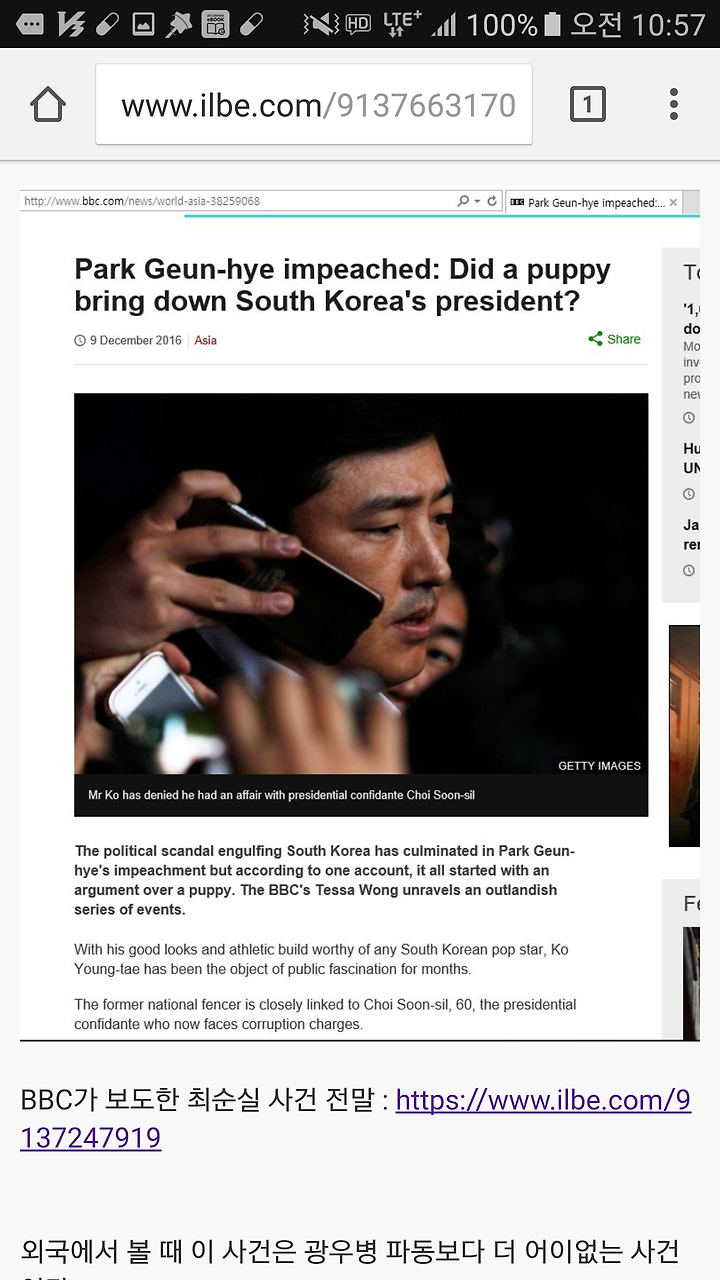720x1280 pixels.
Task: Tap the picture notification icon
Action: 143,24
